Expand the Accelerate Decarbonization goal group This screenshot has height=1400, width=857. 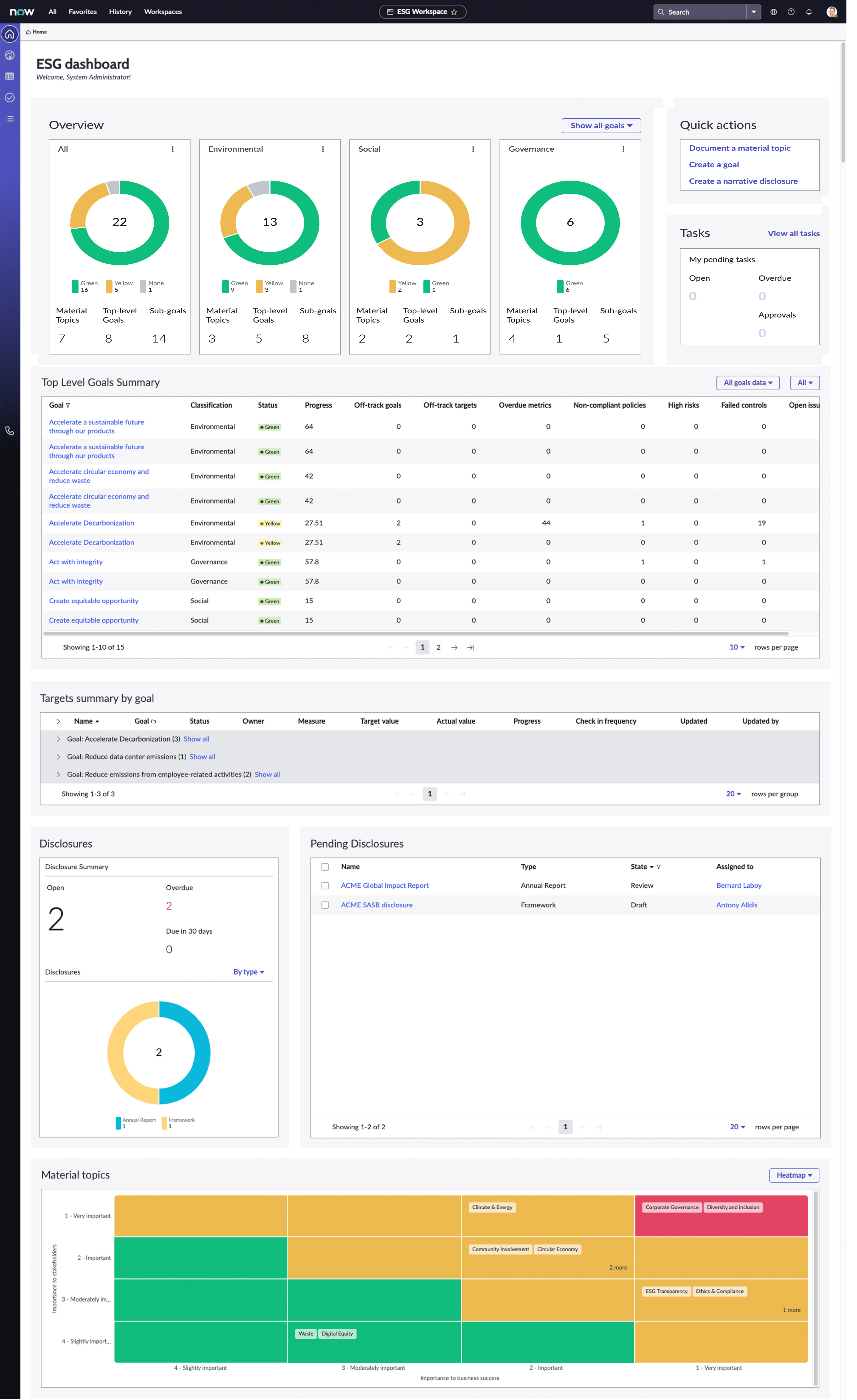(x=59, y=739)
